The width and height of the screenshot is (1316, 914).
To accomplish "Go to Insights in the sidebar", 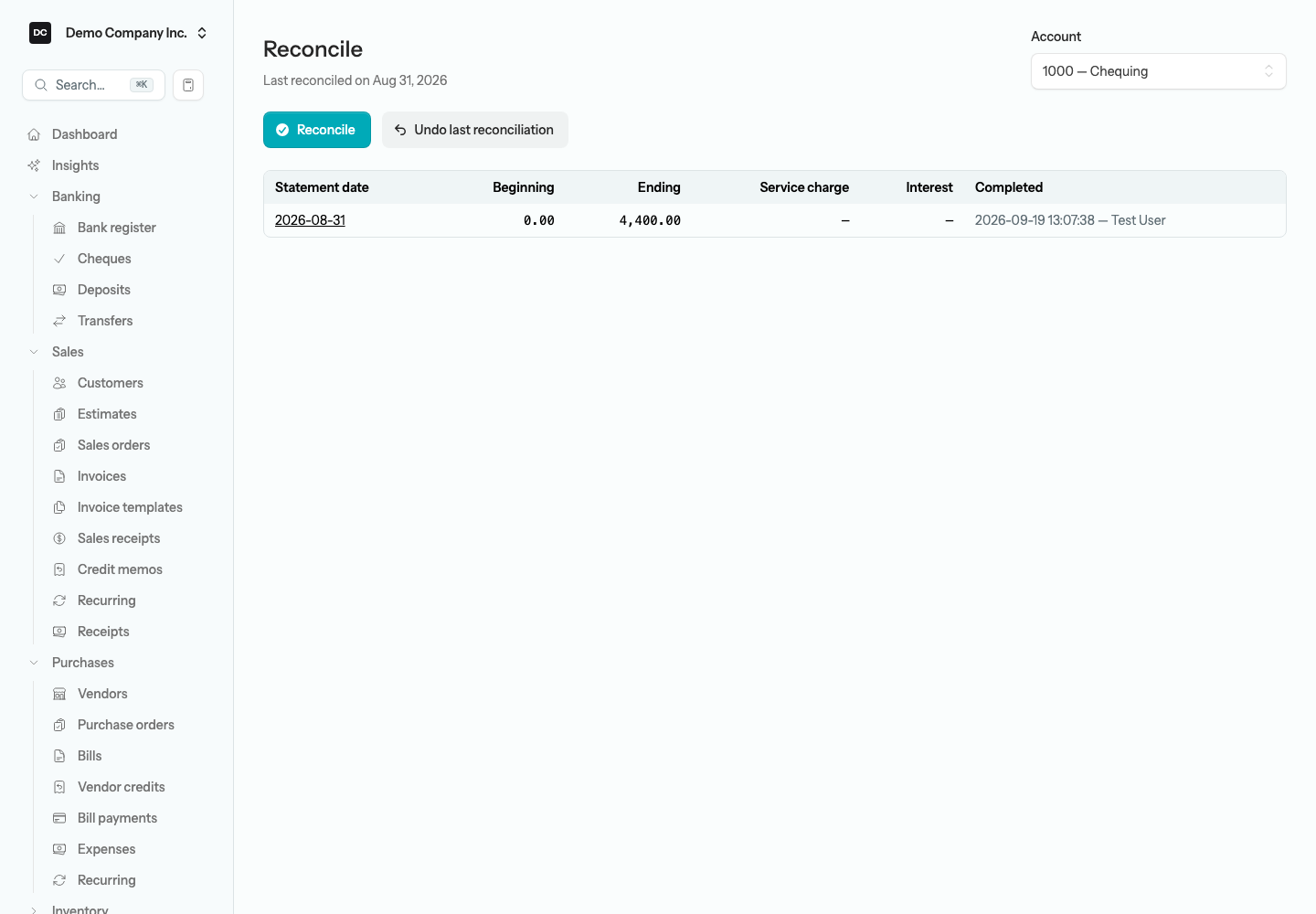I will pos(75,165).
